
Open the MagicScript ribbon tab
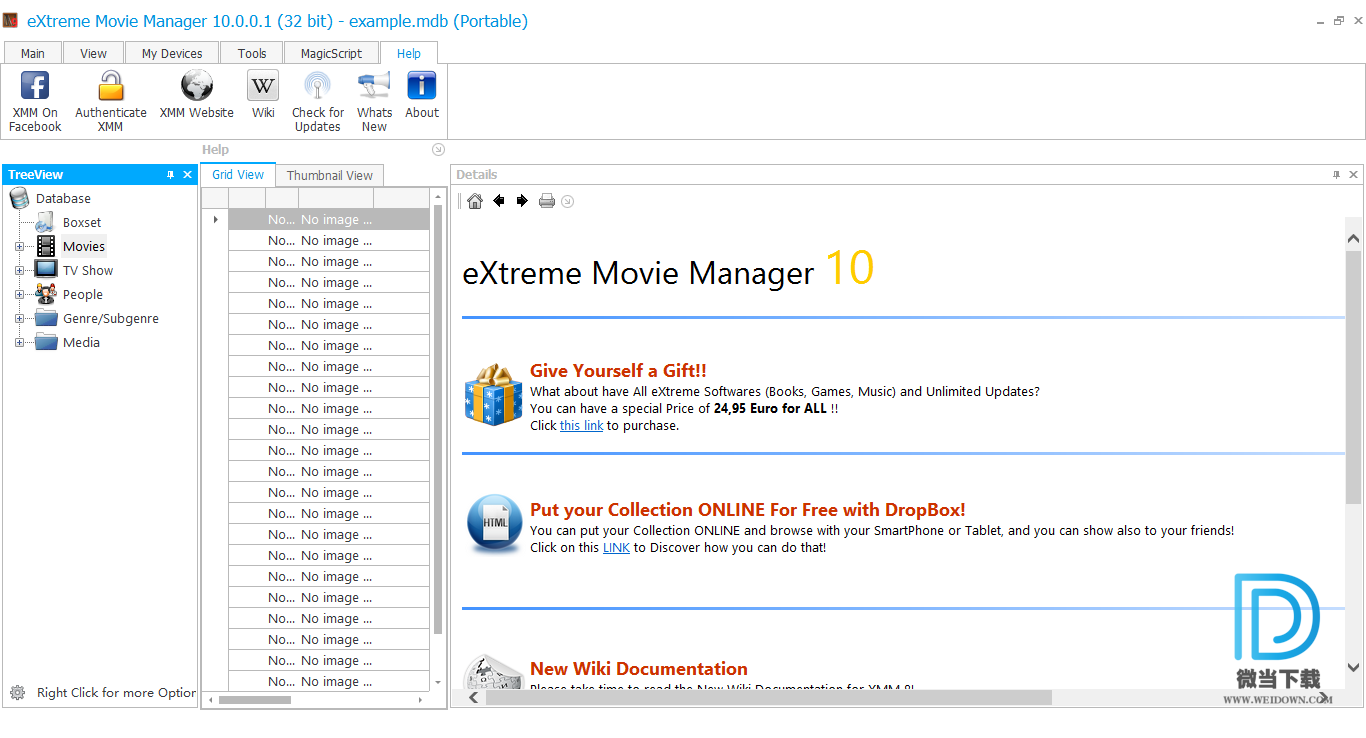(331, 54)
